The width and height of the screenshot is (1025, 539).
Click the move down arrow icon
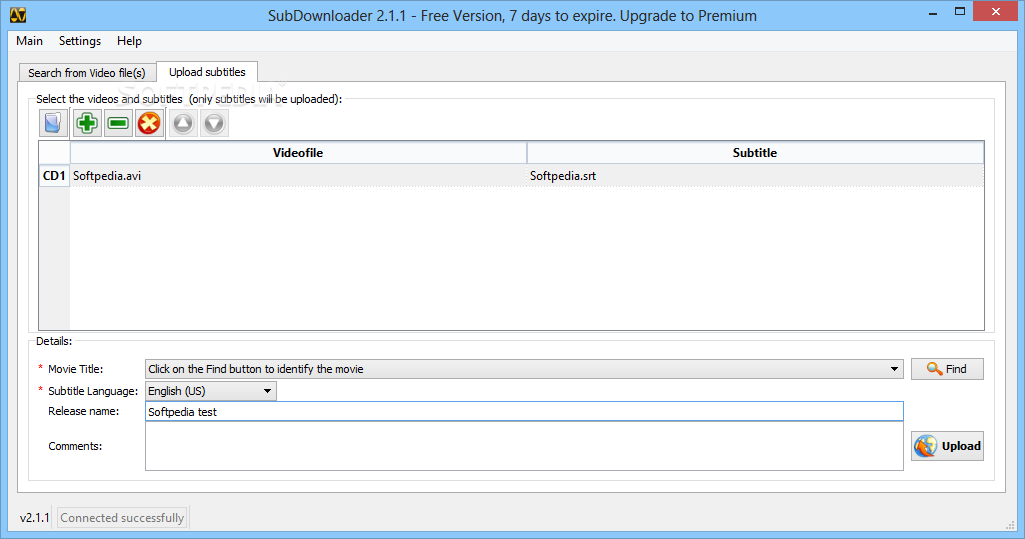point(214,123)
